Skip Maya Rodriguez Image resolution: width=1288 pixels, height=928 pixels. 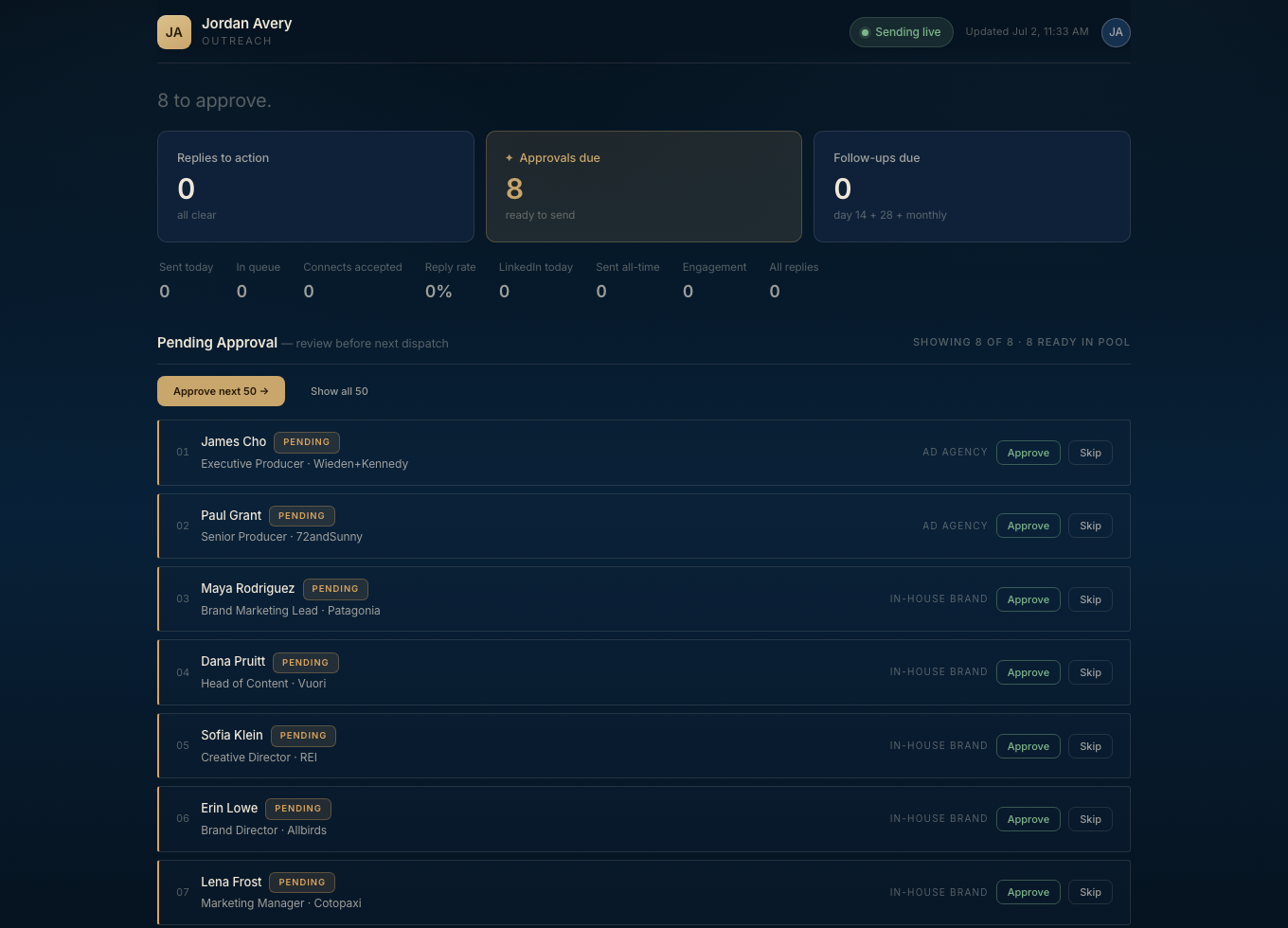[x=1090, y=599]
